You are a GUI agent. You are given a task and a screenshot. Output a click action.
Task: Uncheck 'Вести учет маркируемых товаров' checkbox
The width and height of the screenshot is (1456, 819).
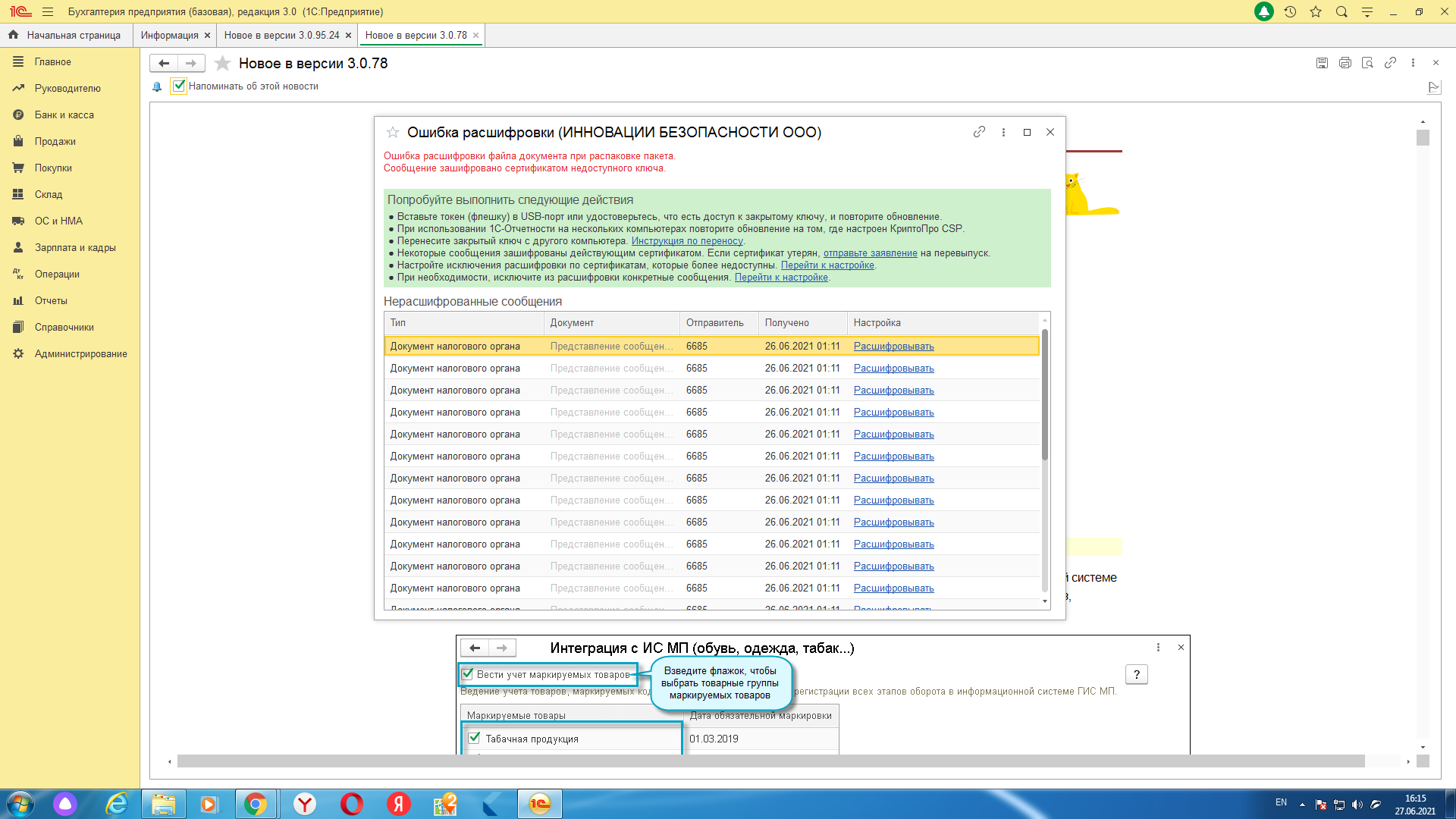(x=468, y=673)
